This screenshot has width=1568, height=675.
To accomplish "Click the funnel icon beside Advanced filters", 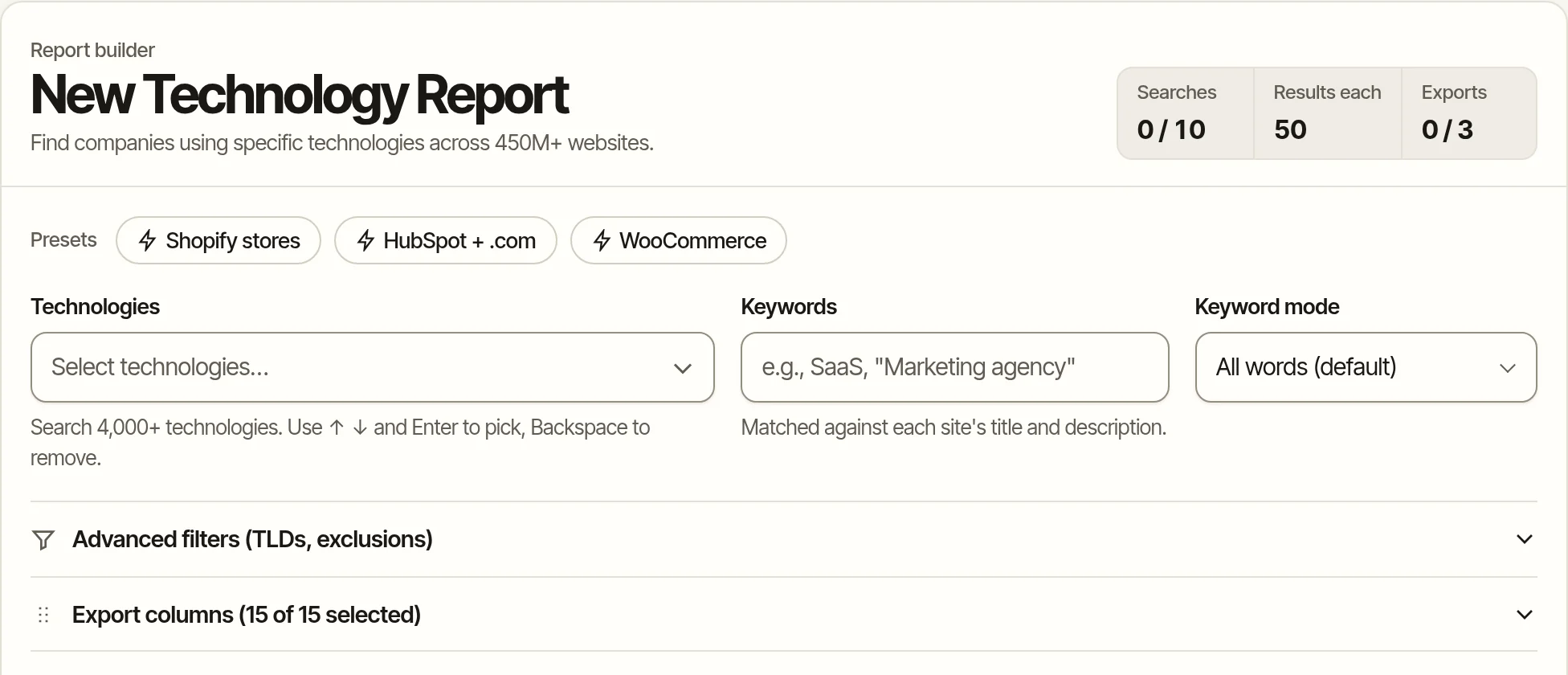I will click(x=43, y=539).
